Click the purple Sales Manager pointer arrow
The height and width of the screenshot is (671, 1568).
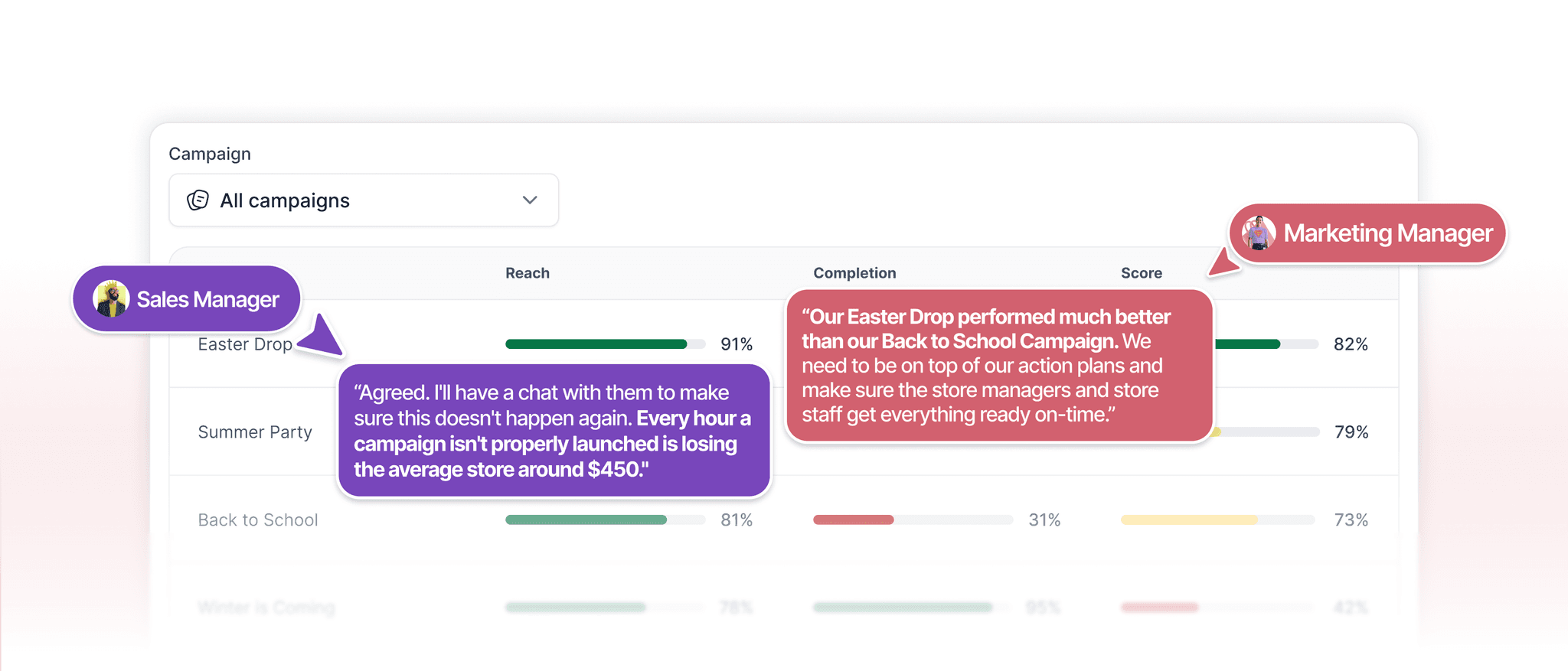pyautogui.click(x=323, y=337)
